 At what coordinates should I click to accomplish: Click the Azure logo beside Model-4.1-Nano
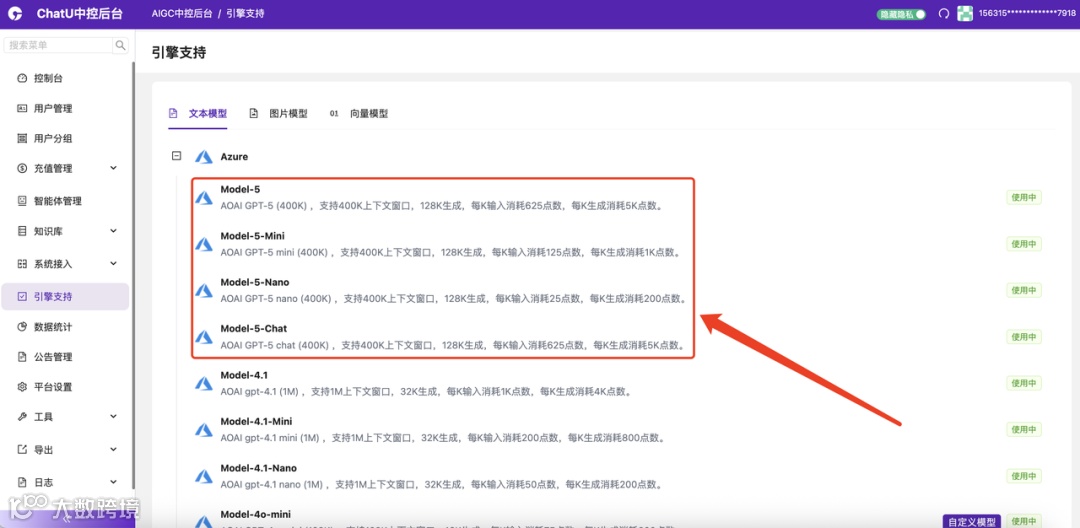pyautogui.click(x=203, y=476)
